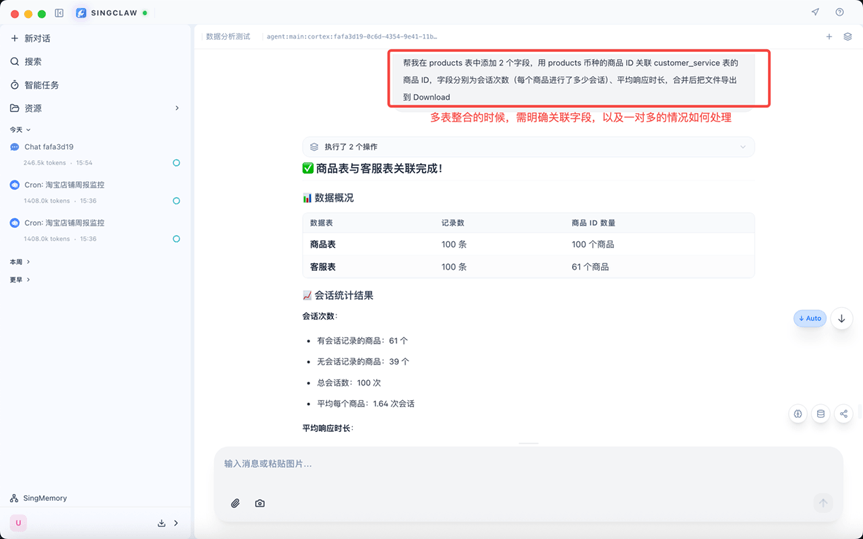
Task: Click the camera screenshot icon
Action: pyautogui.click(x=260, y=503)
